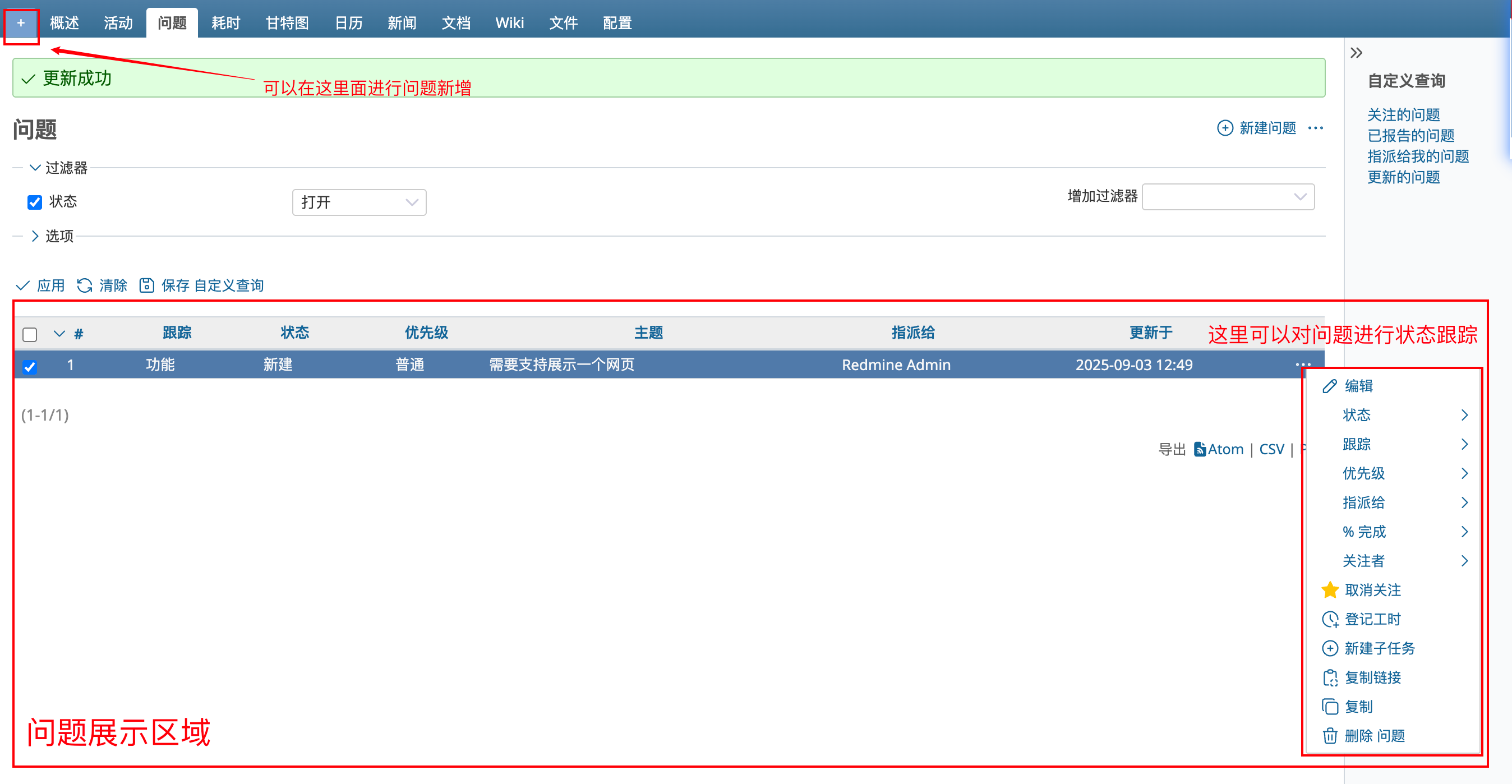Go to the 甘特图 tab
Viewport: 1512px width, 784px height.
tap(287, 24)
